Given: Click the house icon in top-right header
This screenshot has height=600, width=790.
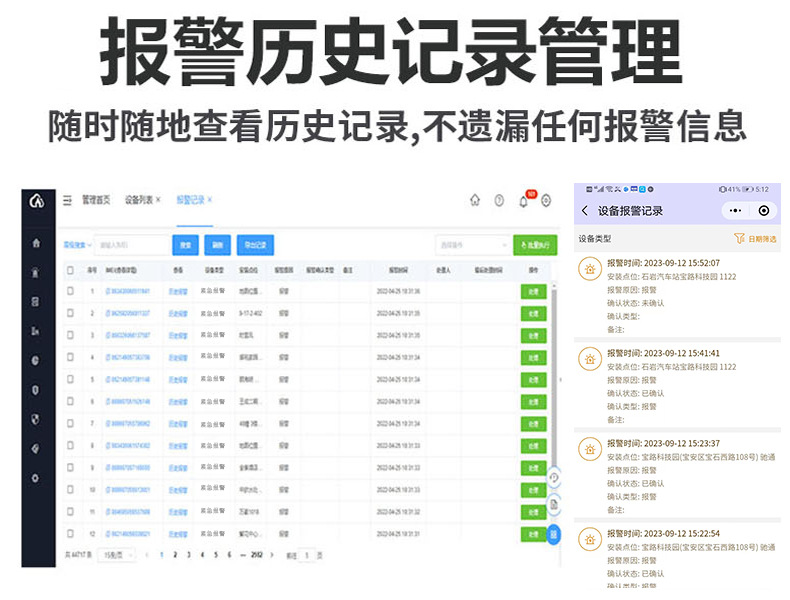Looking at the screenshot, I should pos(475,201).
